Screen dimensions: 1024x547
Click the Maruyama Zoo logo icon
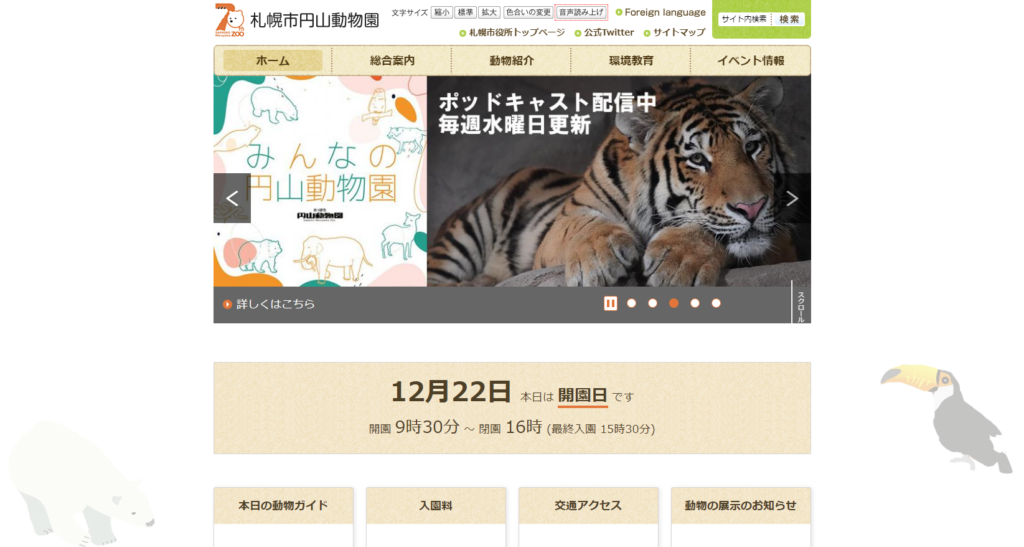coord(229,20)
